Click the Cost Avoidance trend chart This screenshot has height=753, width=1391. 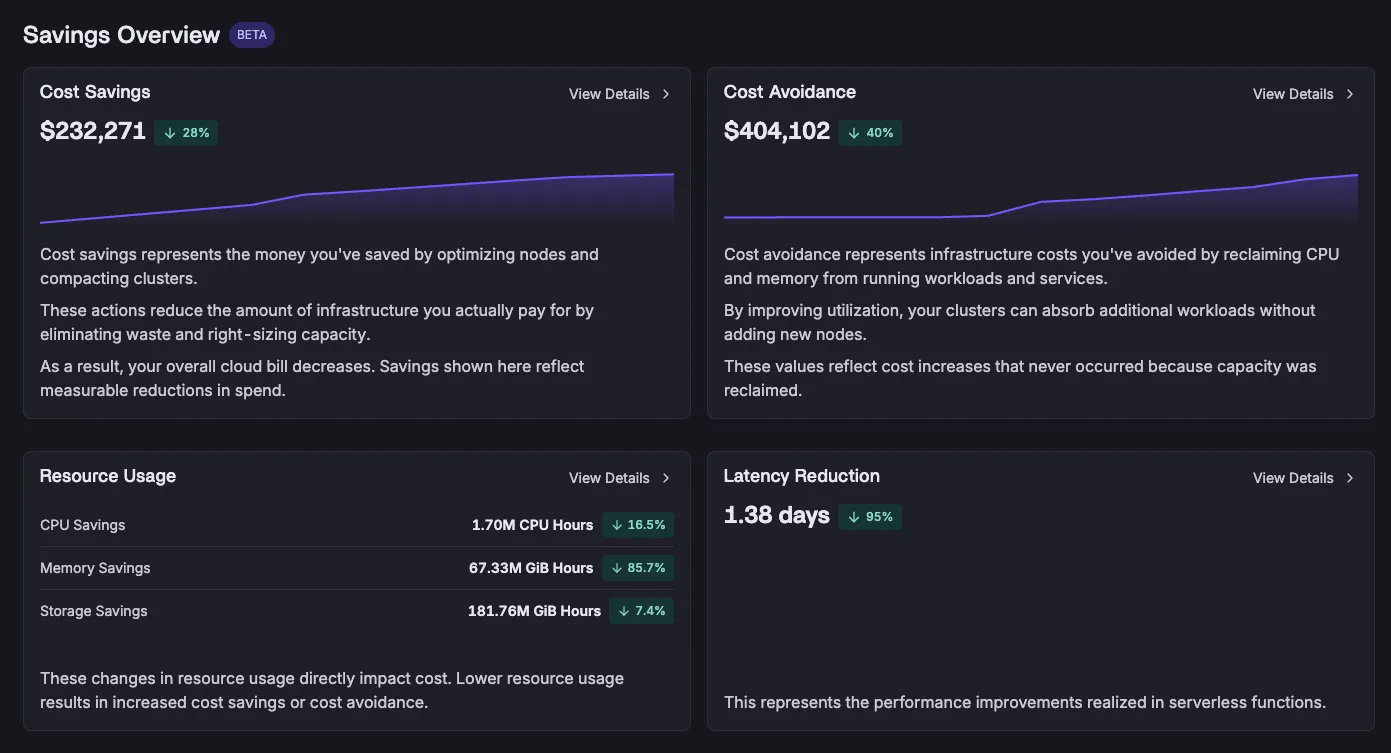pos(1041,197)
